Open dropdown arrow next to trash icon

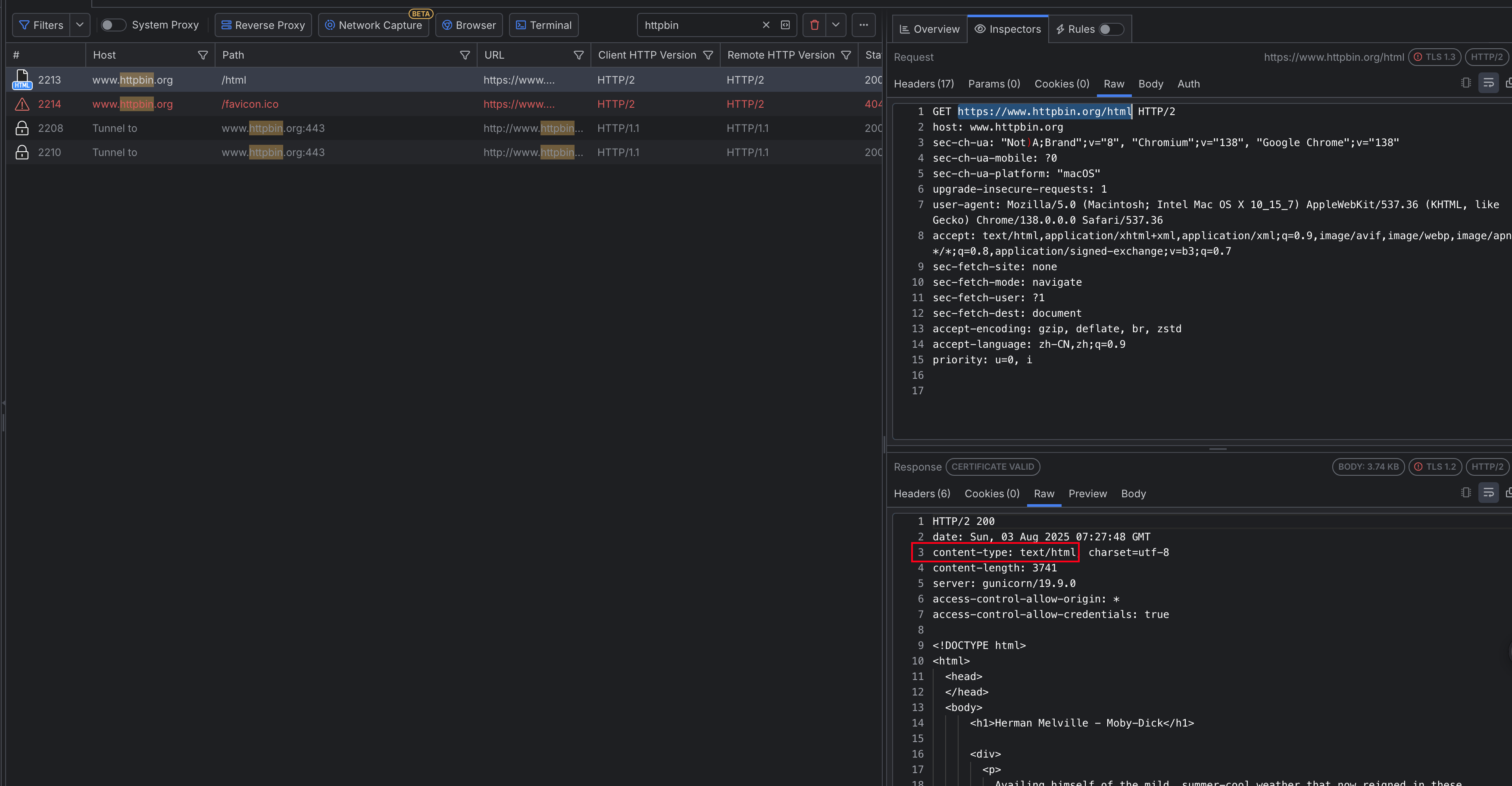pyautogui.click(x=835, y=25)
